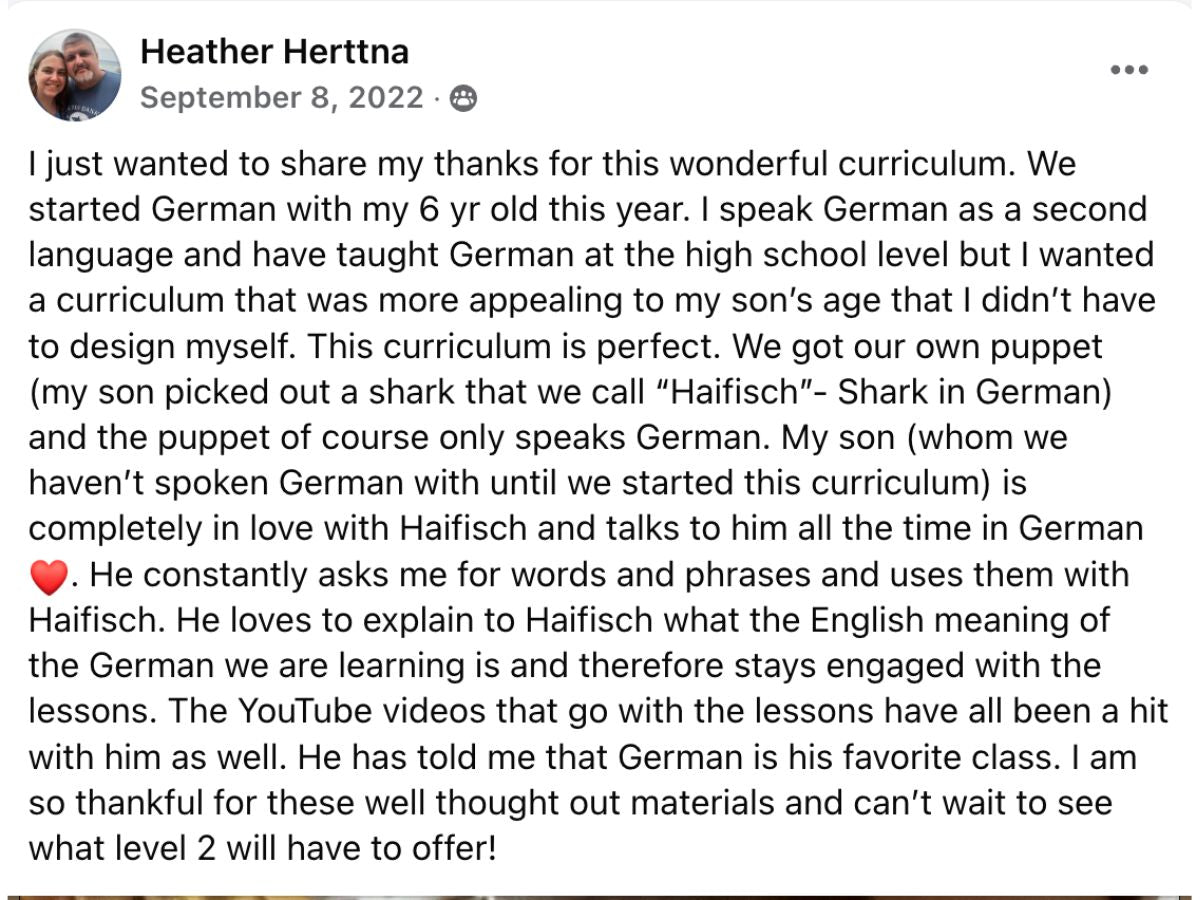Click the author name Heather Herttna

coord(274,52)
